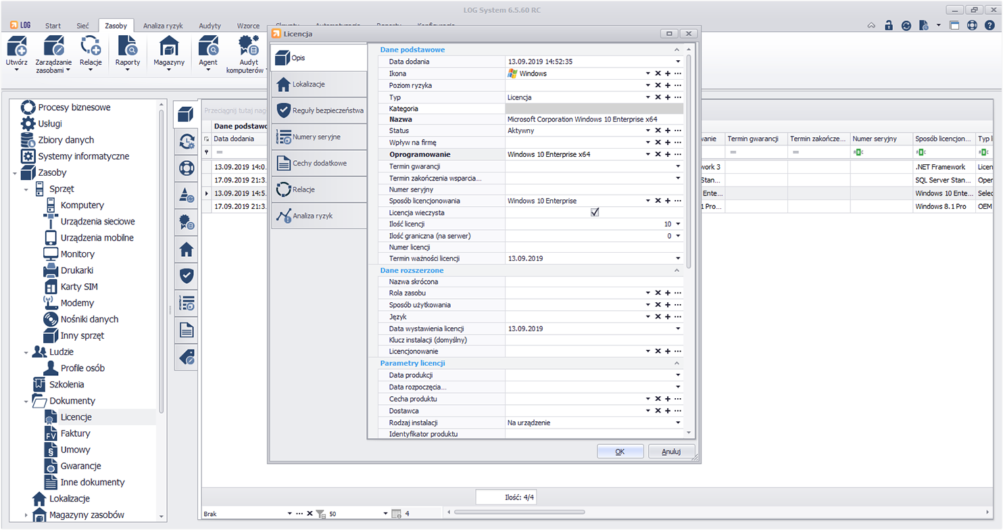Open Relacje section in Licencja dialog

(x=319, y=189)
